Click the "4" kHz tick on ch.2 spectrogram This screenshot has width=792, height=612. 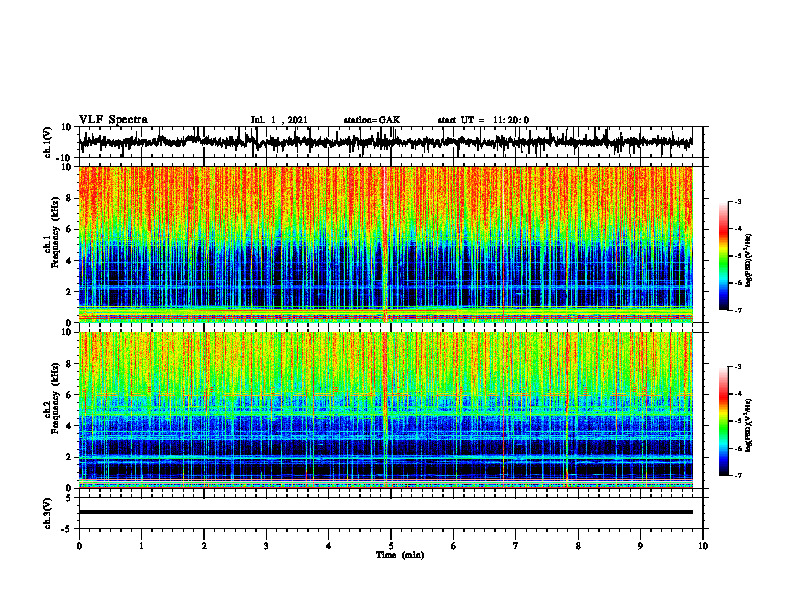[x=69, y=426]
